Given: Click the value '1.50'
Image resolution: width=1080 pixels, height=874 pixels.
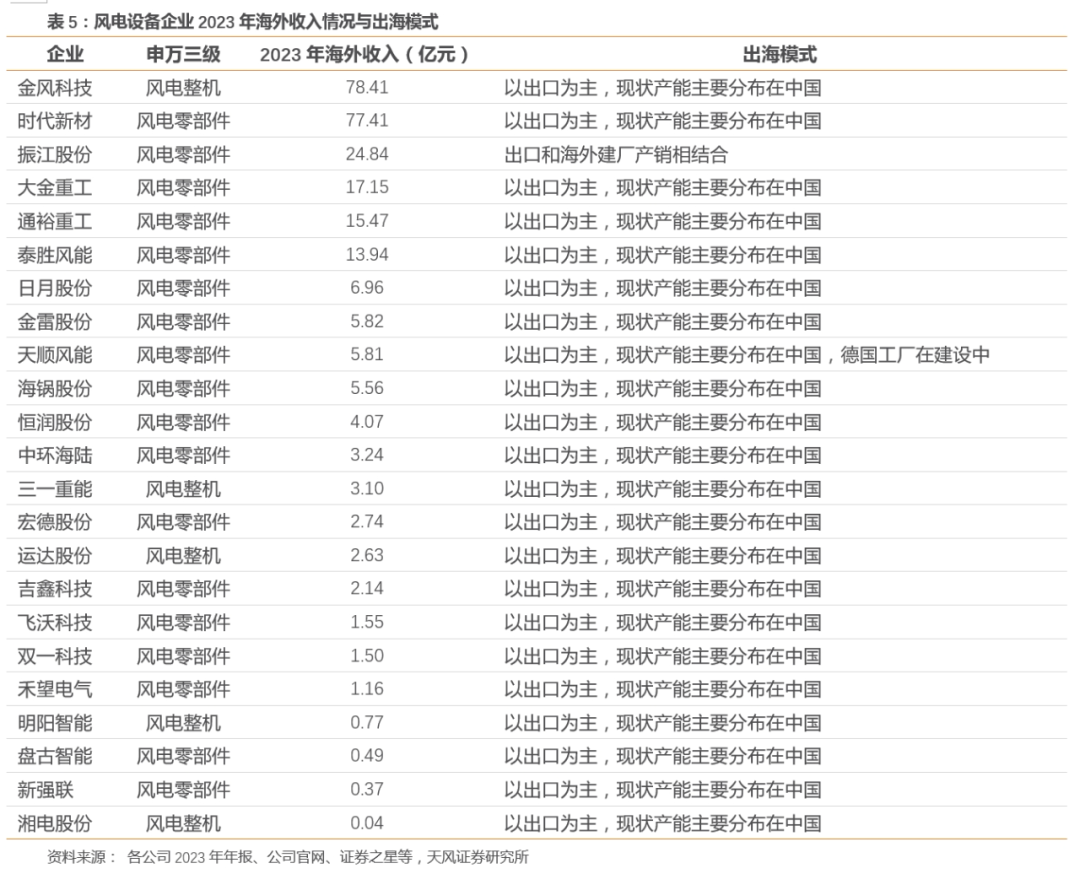Looking at the screenshot, I should [x=367, y=656].
